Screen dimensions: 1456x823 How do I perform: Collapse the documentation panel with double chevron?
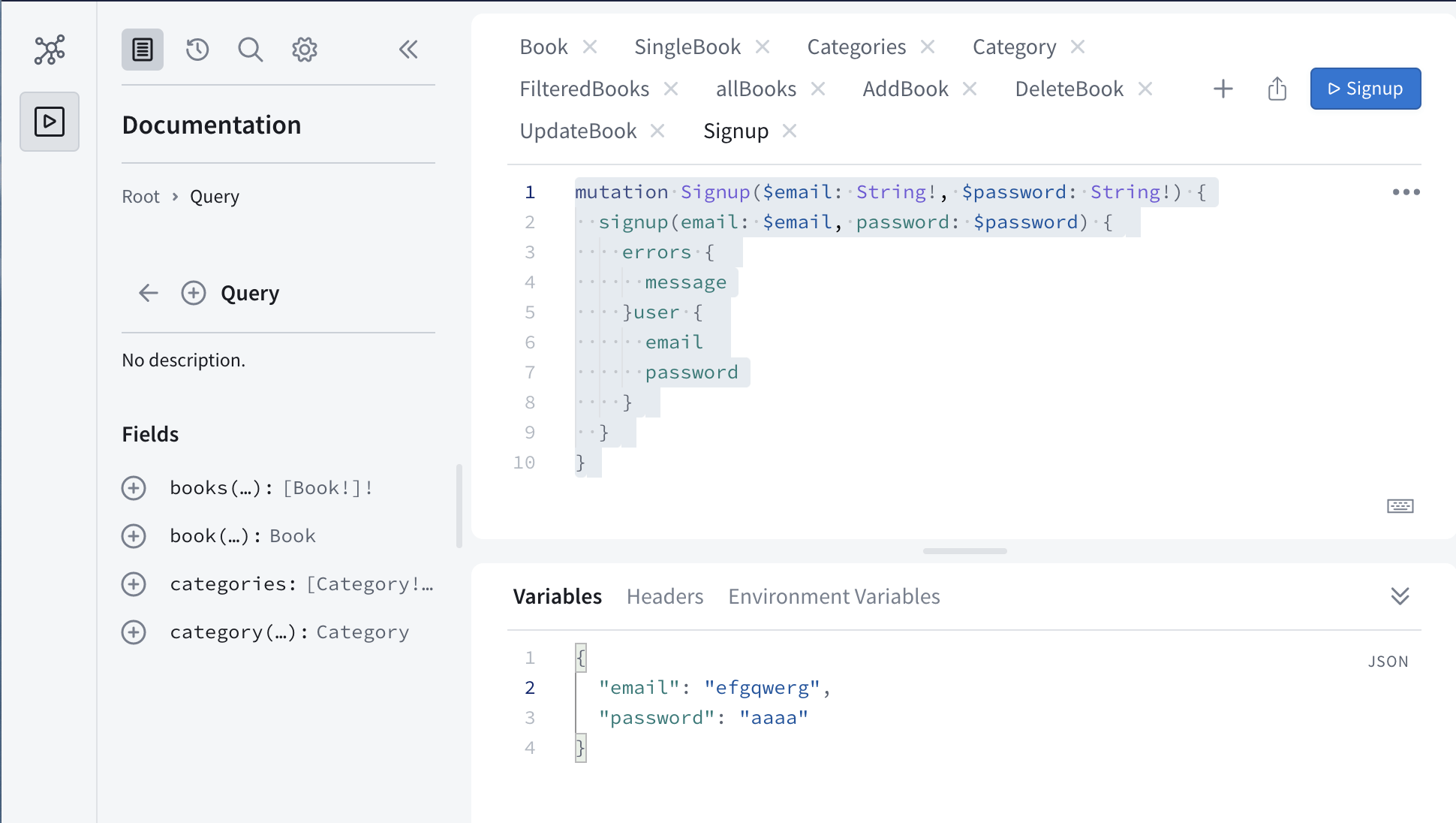408,50
